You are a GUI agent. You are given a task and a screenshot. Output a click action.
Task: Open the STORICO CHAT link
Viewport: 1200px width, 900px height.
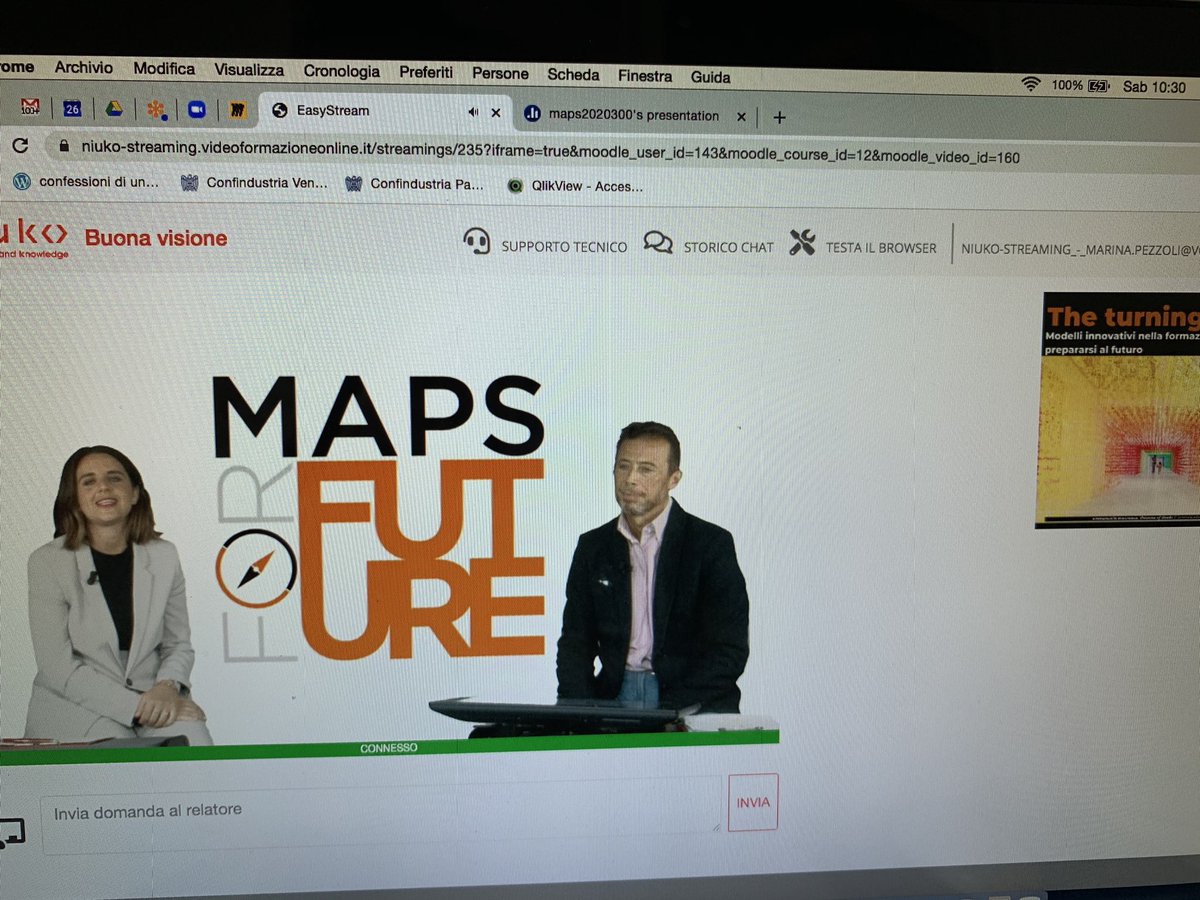click(x=729, y=247)
